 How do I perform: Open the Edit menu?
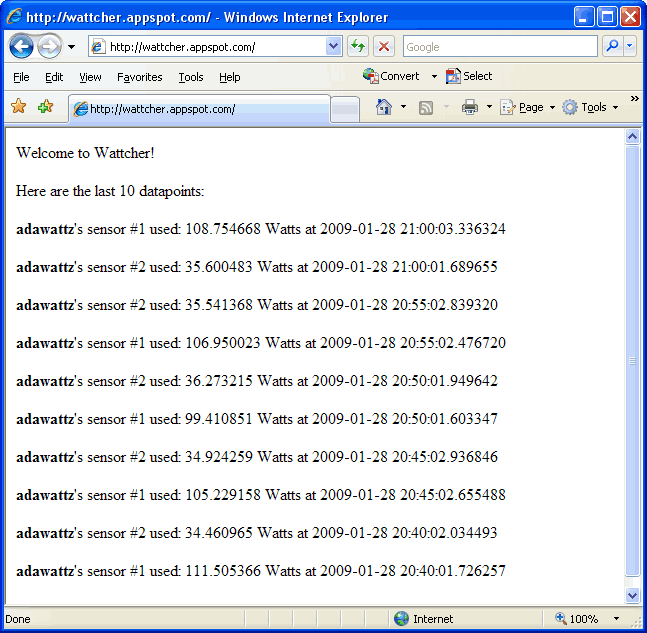54,77
